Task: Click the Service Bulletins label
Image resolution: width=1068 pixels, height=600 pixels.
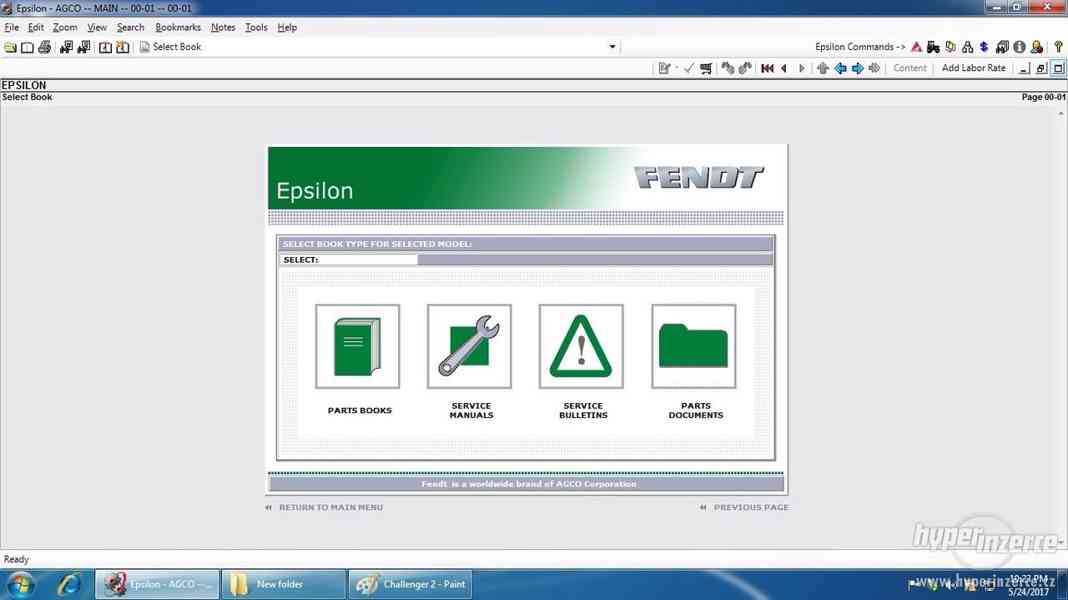Action: tap(583, 411)
